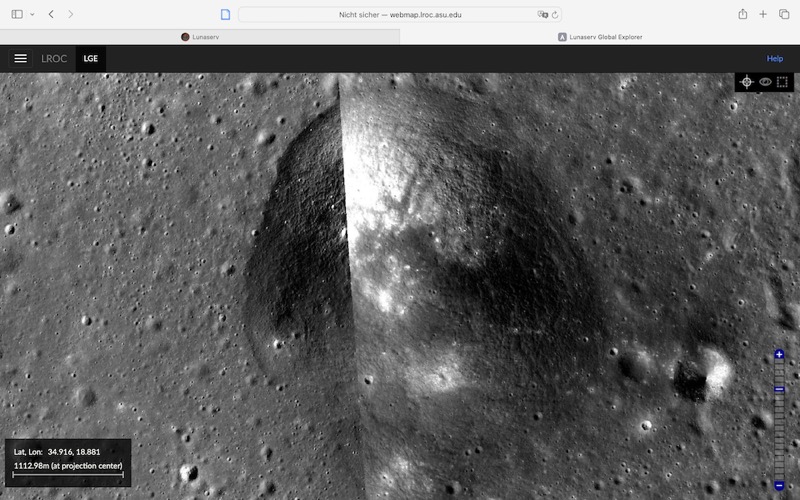Click the plus zoom-in button
This screenshot has width=800, height=500.
coord(780,355)
